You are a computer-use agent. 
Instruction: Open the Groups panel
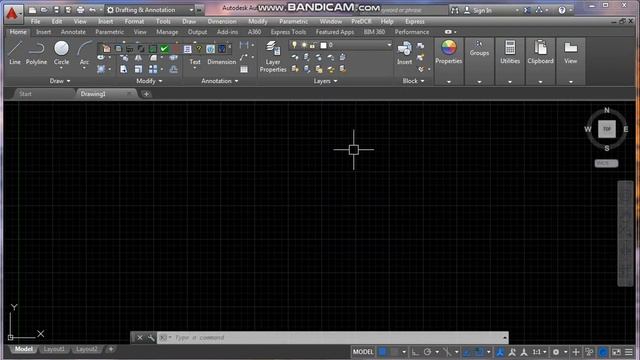[x=479, y=48]
